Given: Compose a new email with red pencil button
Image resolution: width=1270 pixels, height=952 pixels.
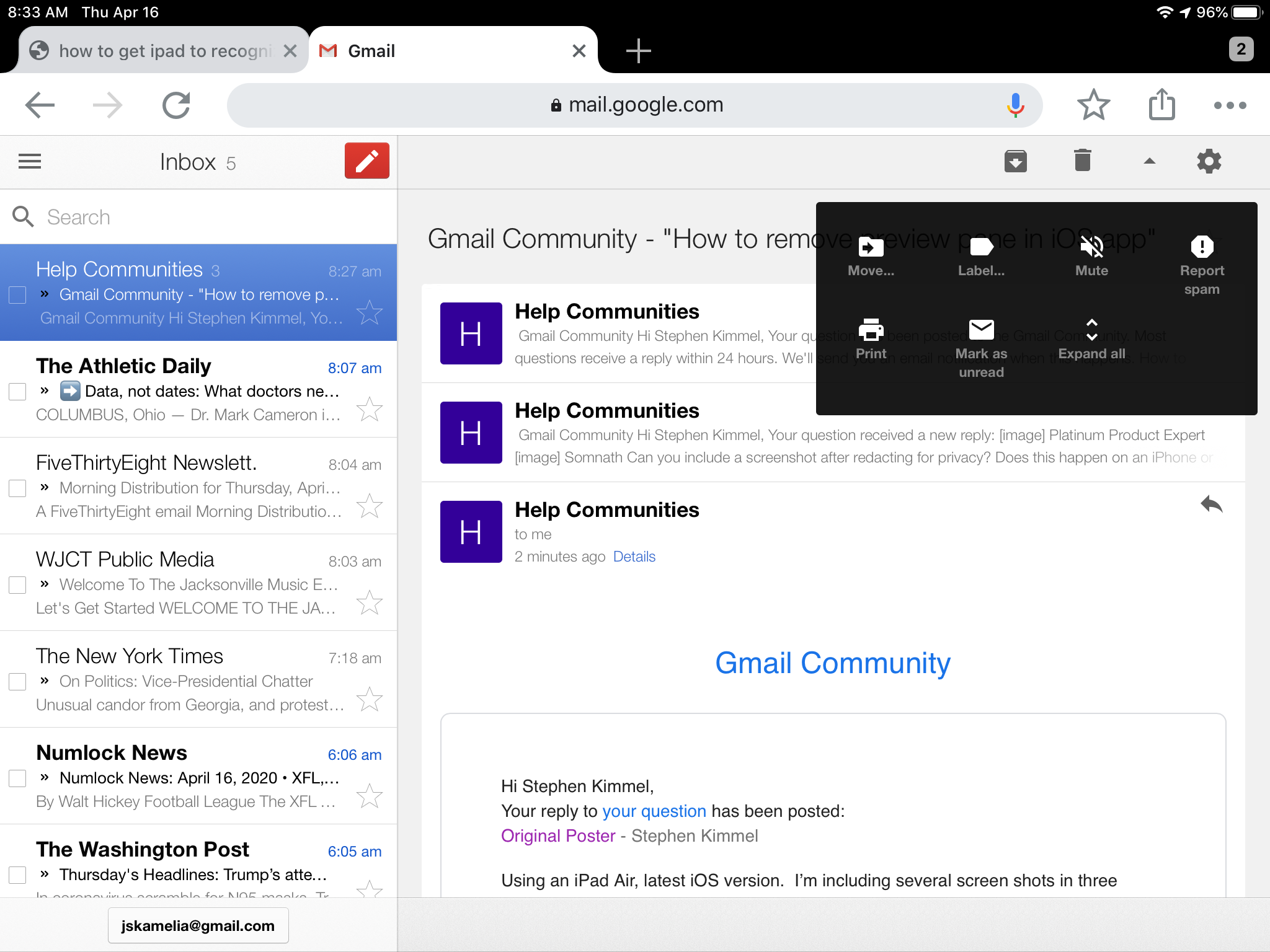Looking at the screenshot, I should (x=367, y=161).
